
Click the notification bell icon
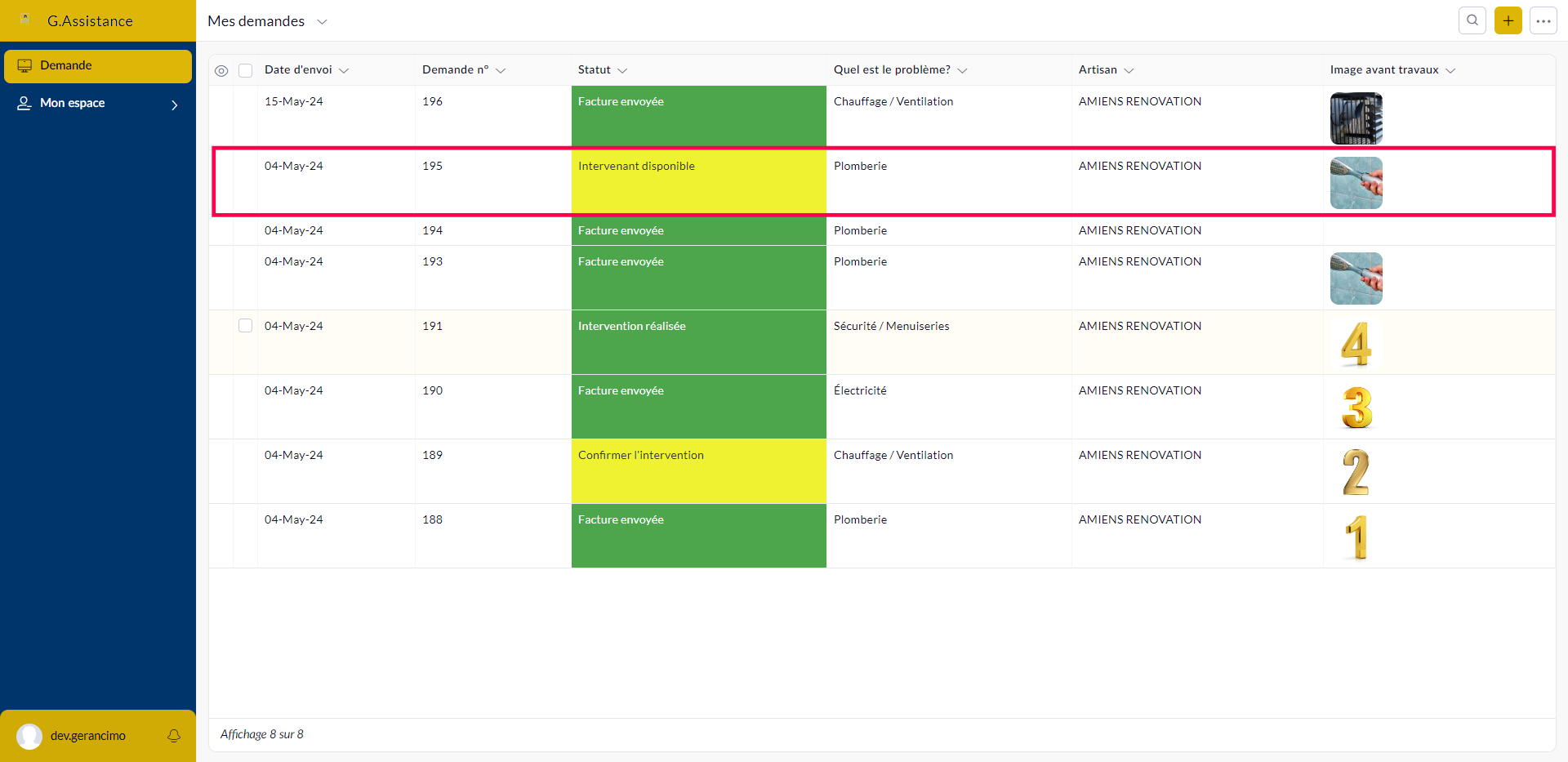(x=174, y=736)
